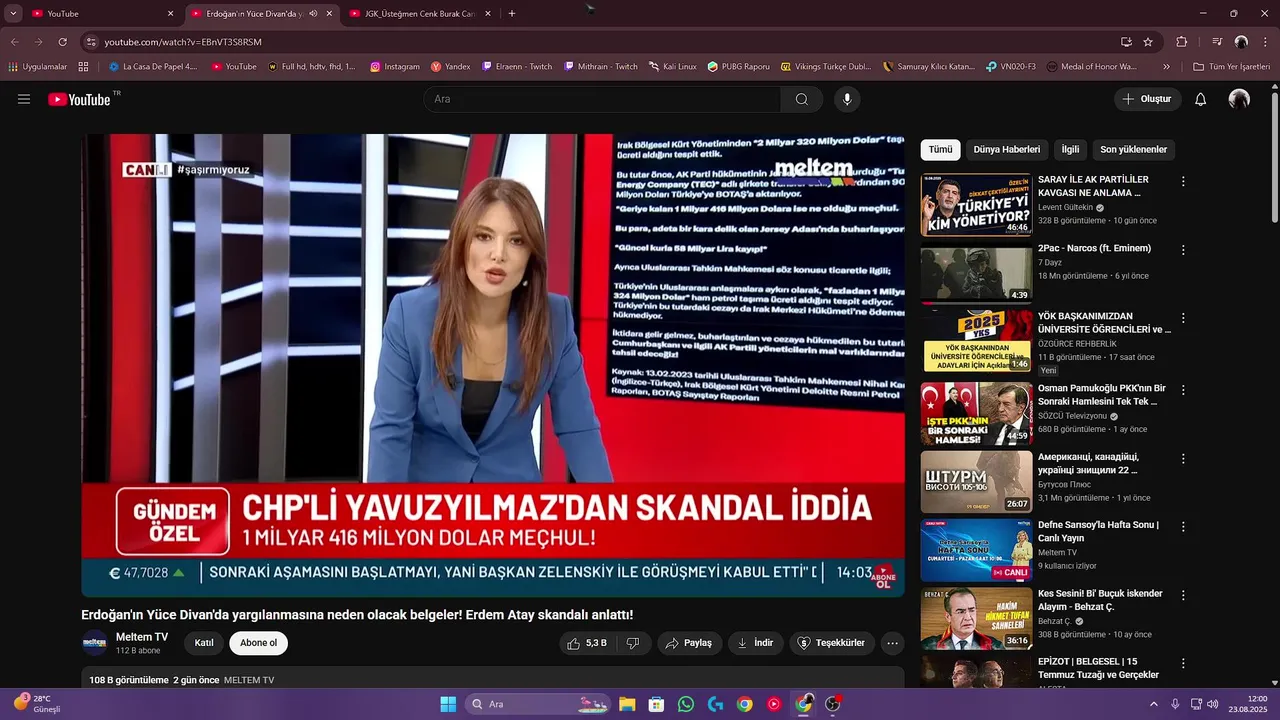Expand the video description box

493,678
